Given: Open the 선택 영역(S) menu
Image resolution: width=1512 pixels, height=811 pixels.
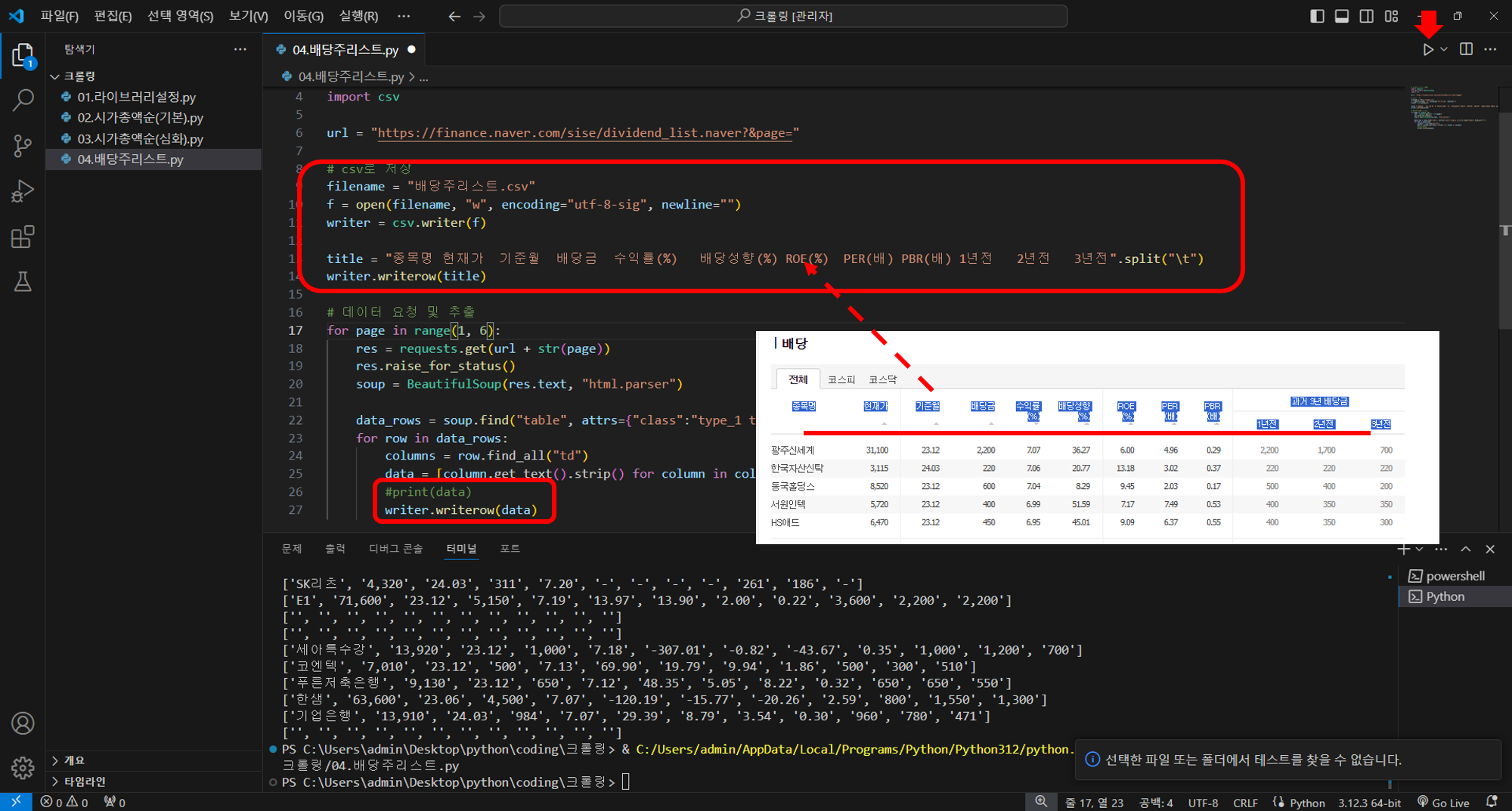Looking at the screenshot, I should point(180,16).
